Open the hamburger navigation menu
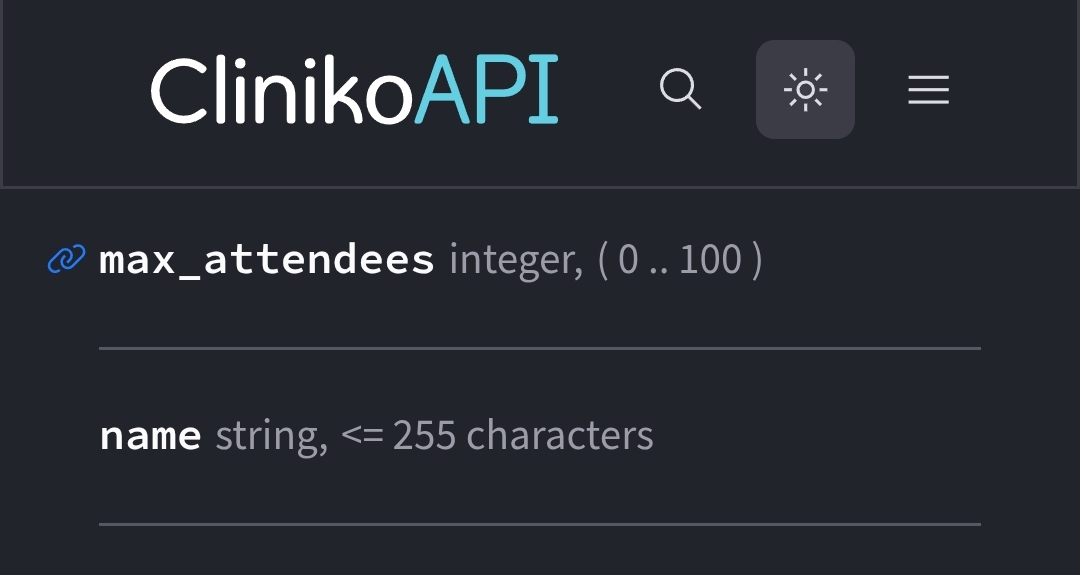This screenshot has height=575, width=1080. [928, 91]
